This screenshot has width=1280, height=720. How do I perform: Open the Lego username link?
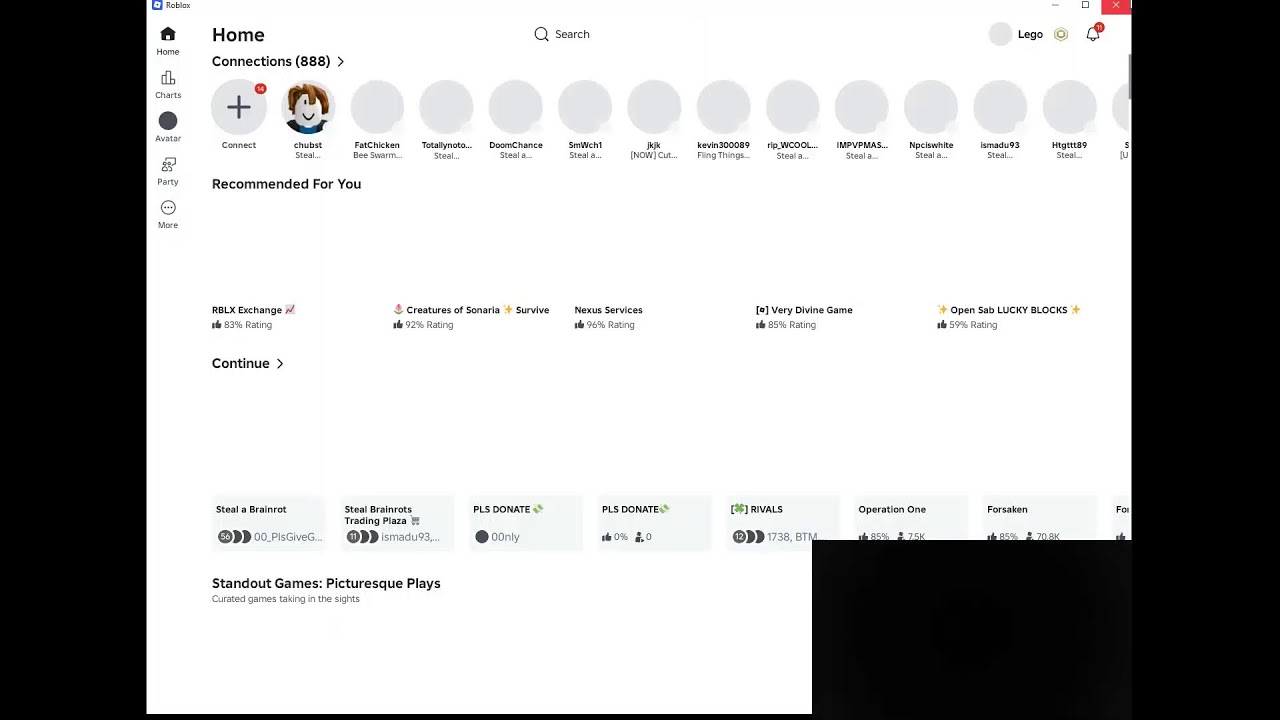[1030, 34]
